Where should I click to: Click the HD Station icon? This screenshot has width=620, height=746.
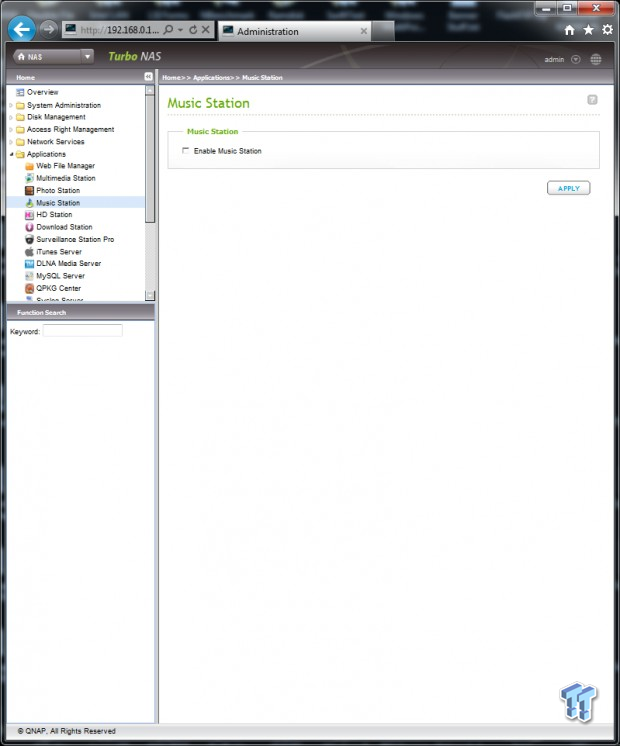(30, 215)
